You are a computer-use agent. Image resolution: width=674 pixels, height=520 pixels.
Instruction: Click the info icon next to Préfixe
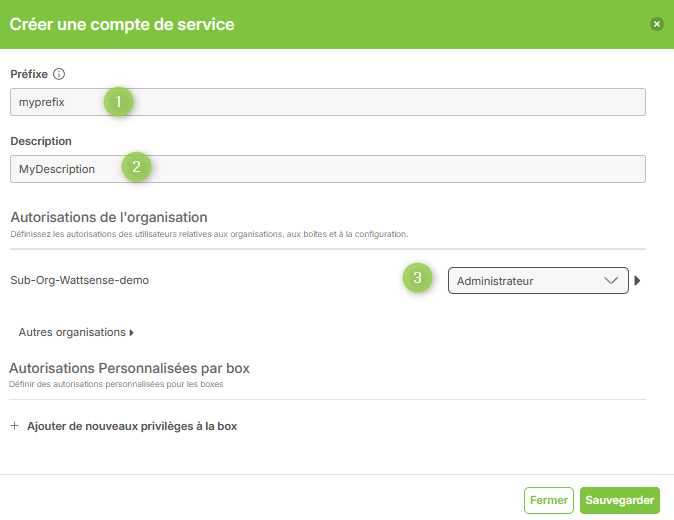point(59,74)
